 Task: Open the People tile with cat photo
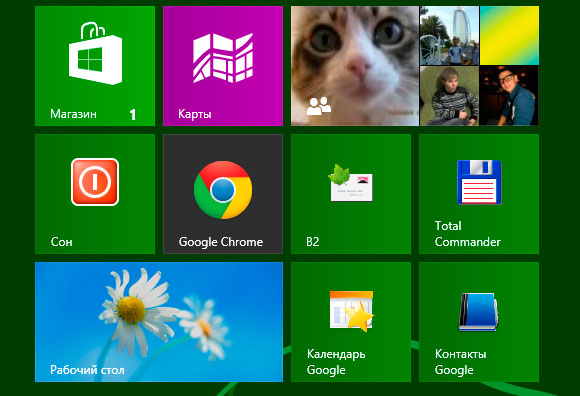coord(415,66)
